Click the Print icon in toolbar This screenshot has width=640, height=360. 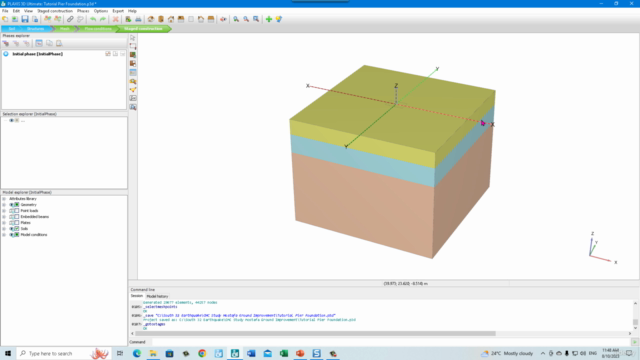[138, 19]
